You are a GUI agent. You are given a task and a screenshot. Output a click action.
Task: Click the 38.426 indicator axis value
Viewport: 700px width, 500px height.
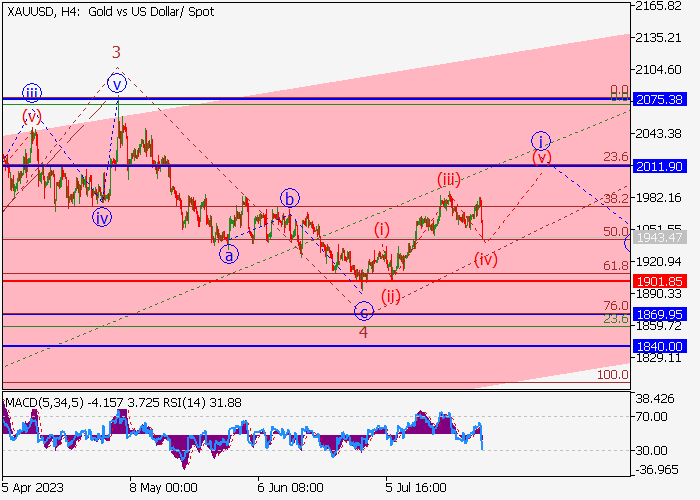tap(655, 399)
